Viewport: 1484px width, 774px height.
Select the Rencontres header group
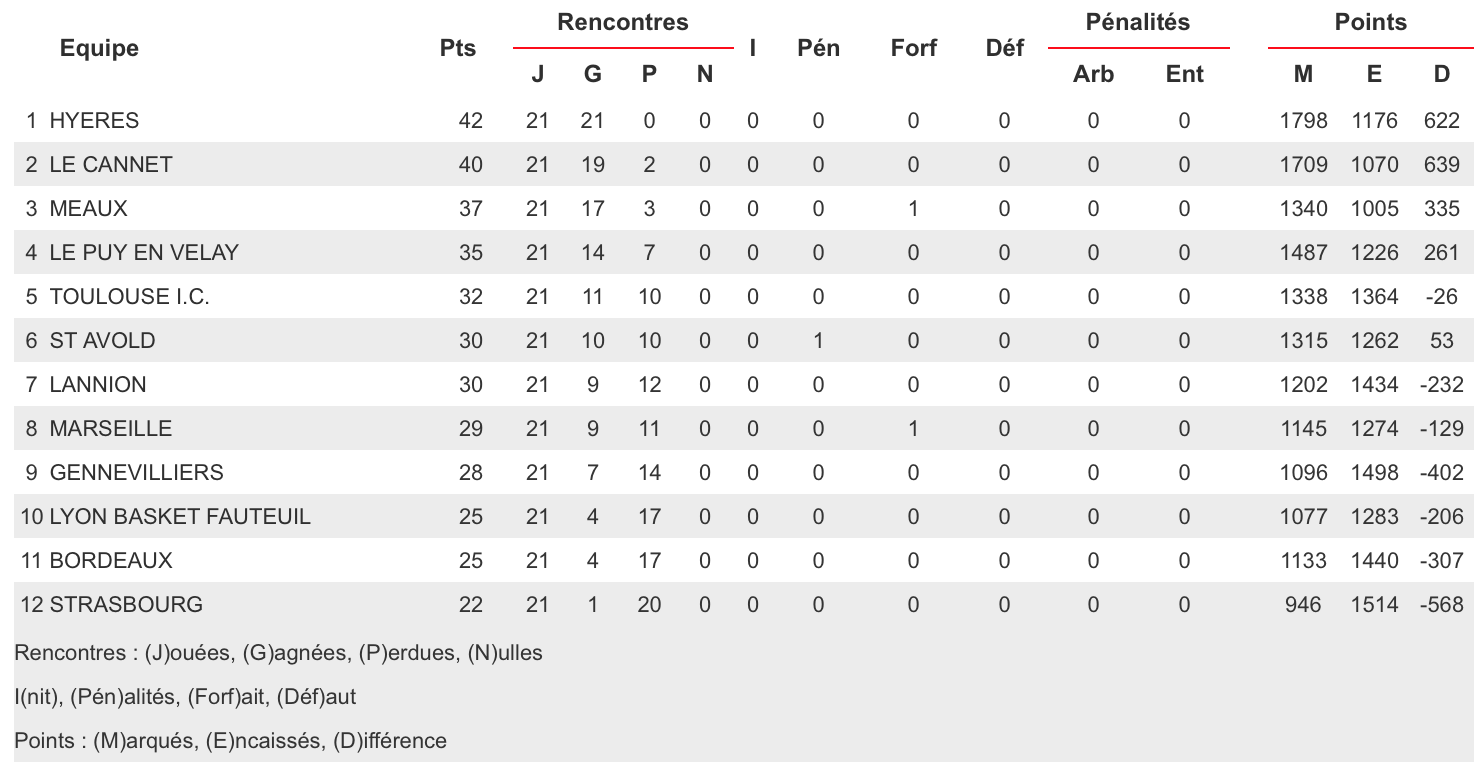coord(623,22)
